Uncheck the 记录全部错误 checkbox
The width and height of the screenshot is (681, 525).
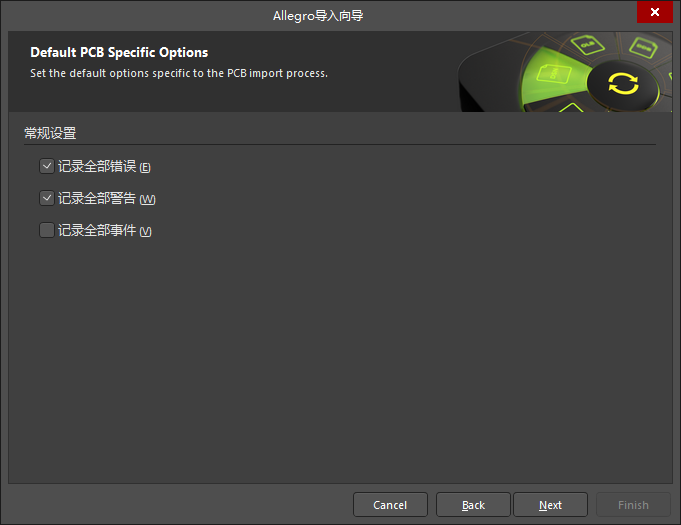tap(47, 166)
